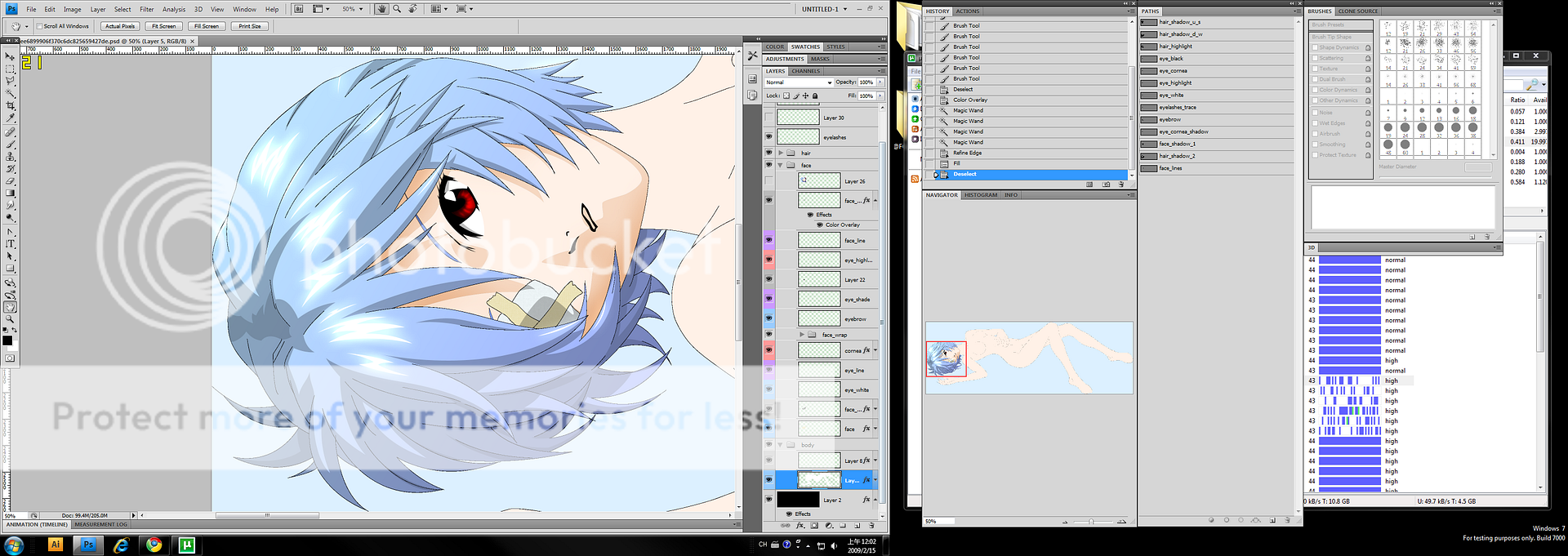Select the Zoom tool in toolbox
The width and height of the screenshot is (1568, 556).
(10, 319)
